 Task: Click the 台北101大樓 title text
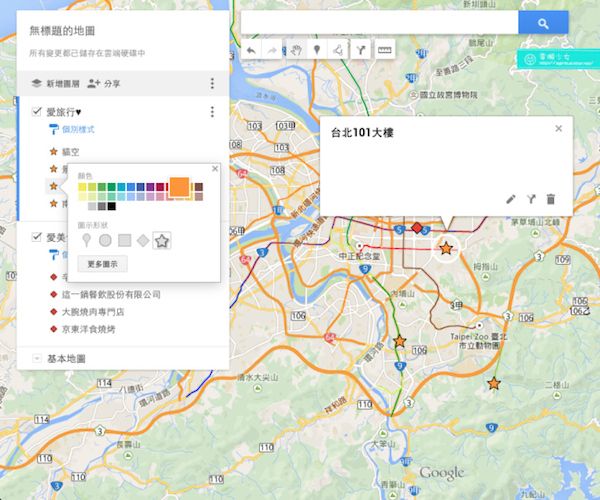click(x=362, y=133)
